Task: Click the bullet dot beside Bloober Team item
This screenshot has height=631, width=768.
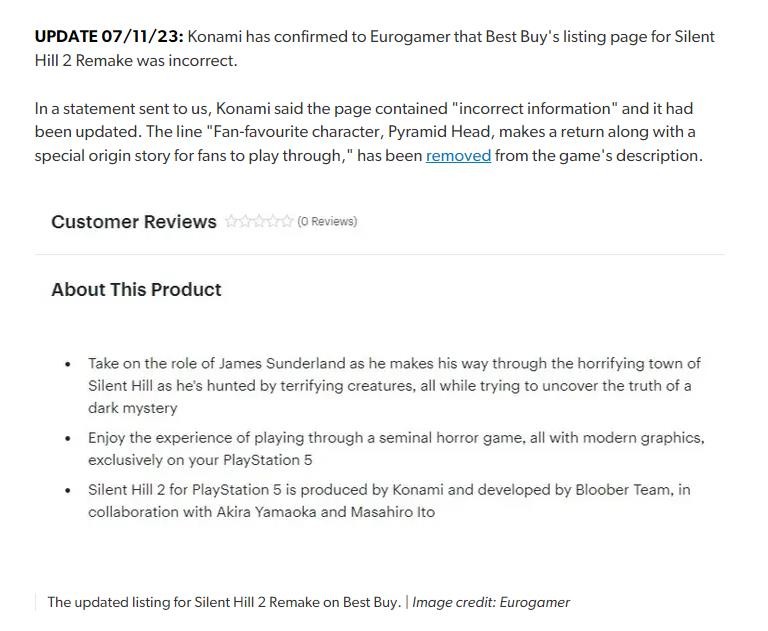Action: tap(68, 491)
